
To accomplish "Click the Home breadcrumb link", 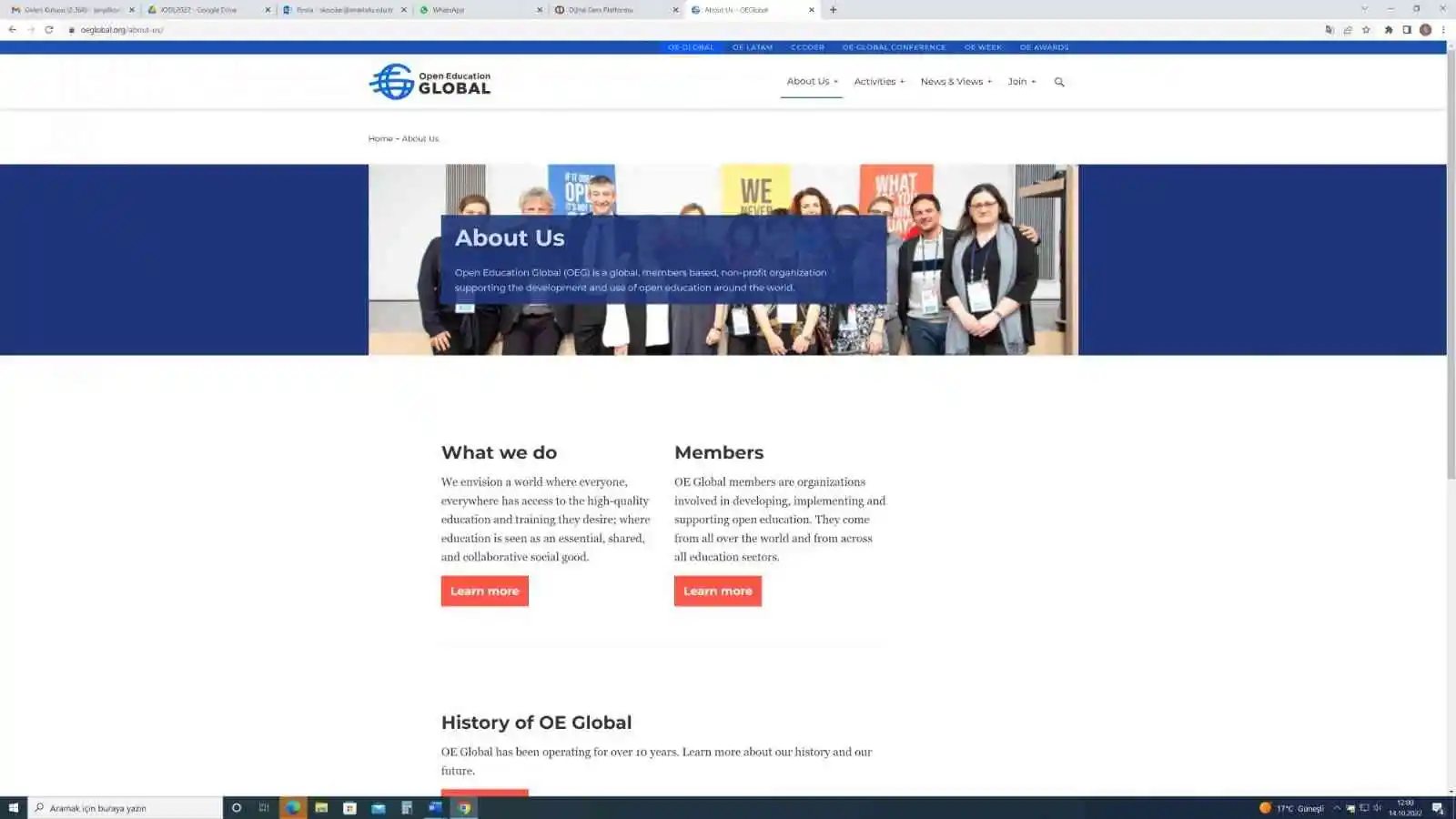I will [380, 139].
